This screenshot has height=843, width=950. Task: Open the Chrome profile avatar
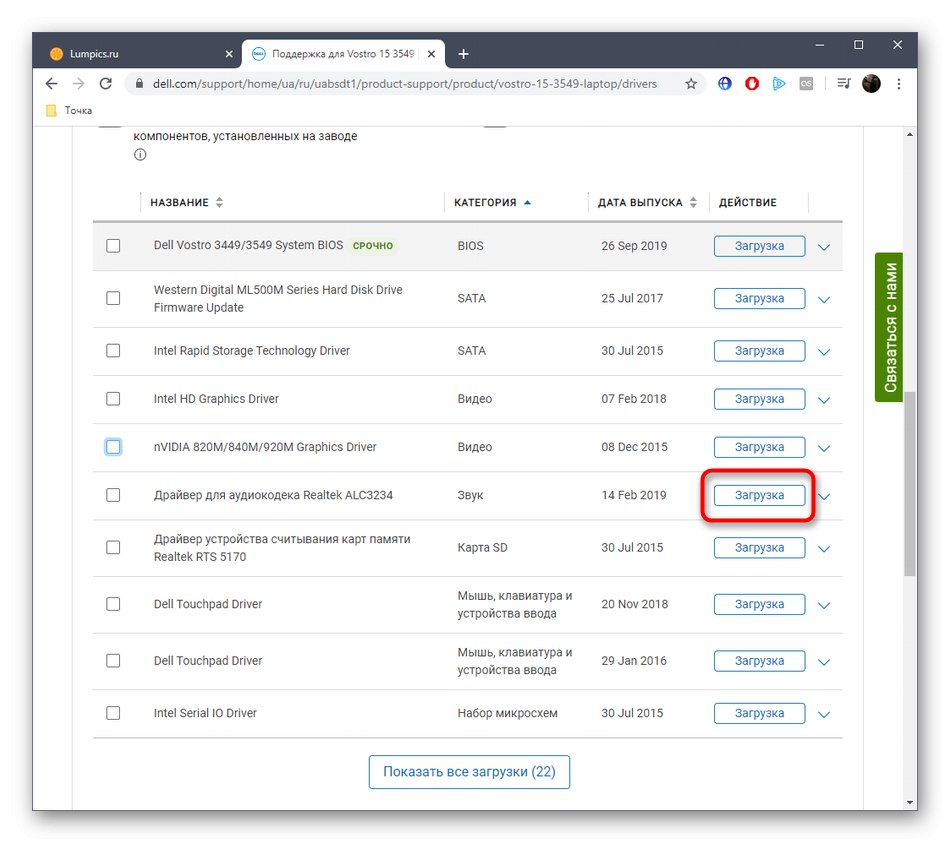point(871,84)
